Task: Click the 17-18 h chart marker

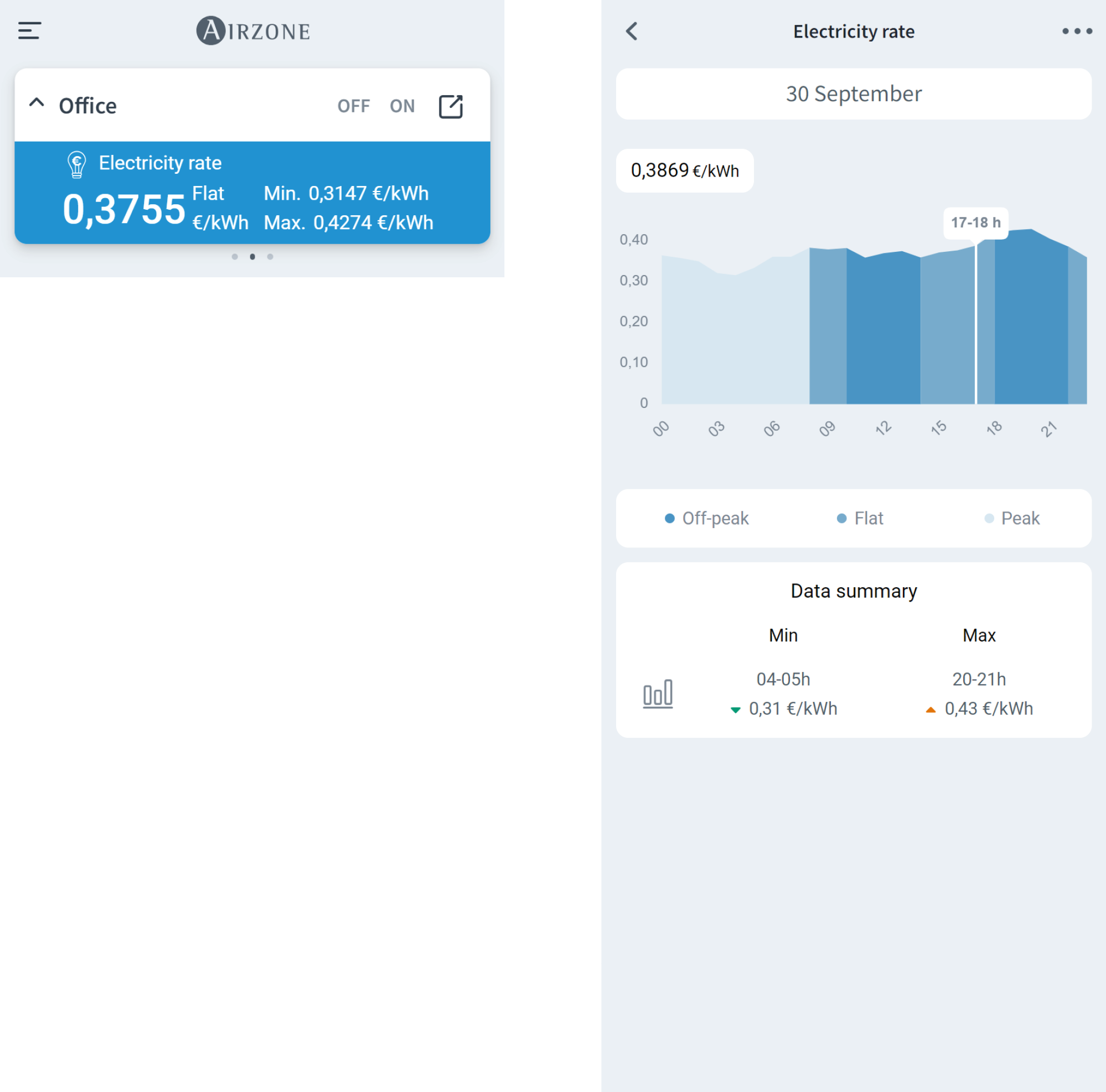Action: [x=975, y=222]
